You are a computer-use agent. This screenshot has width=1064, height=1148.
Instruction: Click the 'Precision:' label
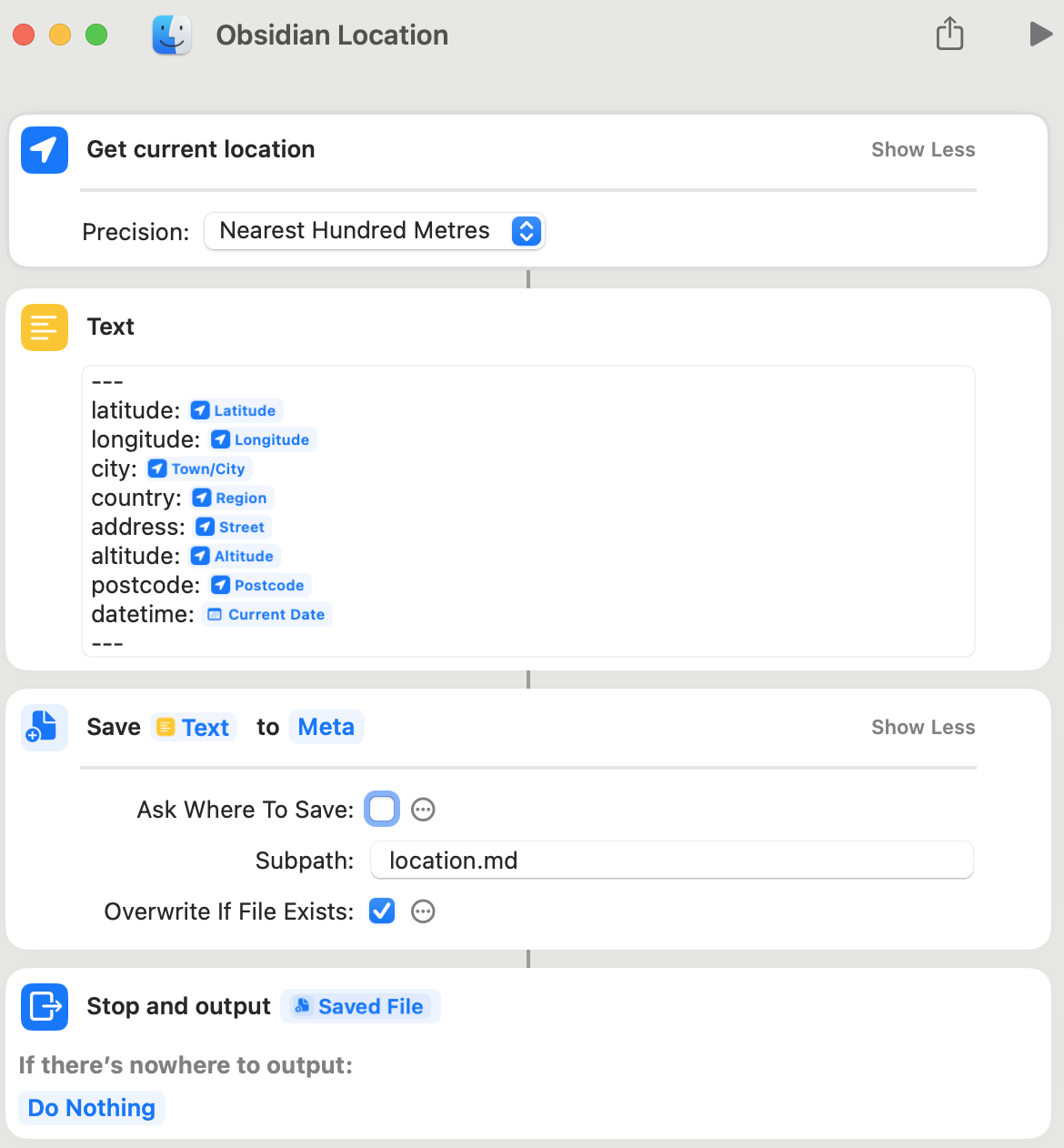136,232
